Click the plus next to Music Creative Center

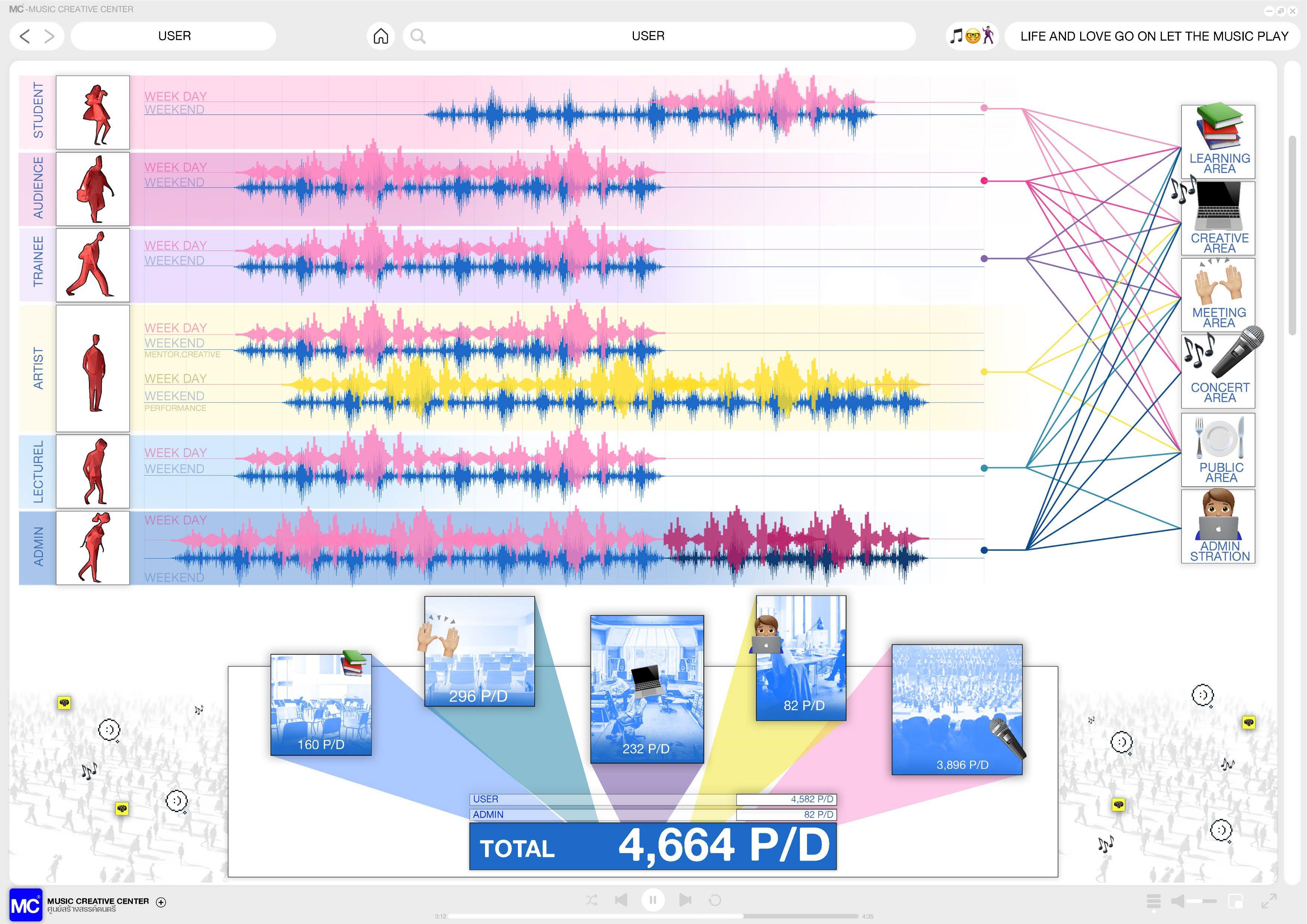tap(161, 902)
